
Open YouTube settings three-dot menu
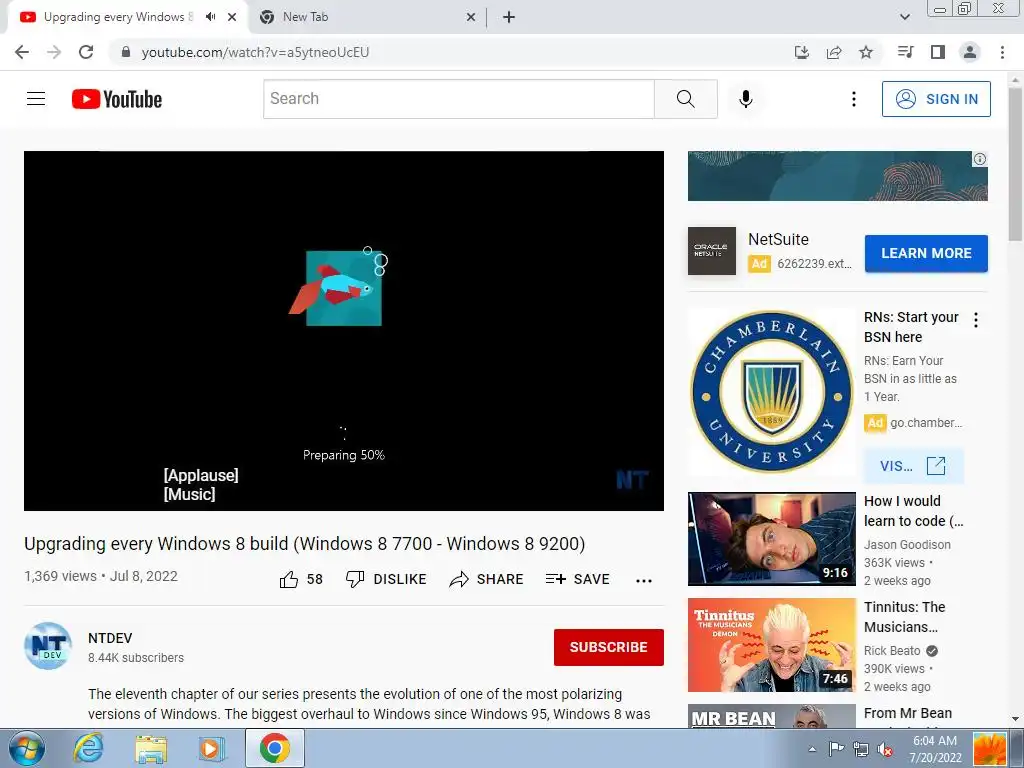click(x=854, y=99)
